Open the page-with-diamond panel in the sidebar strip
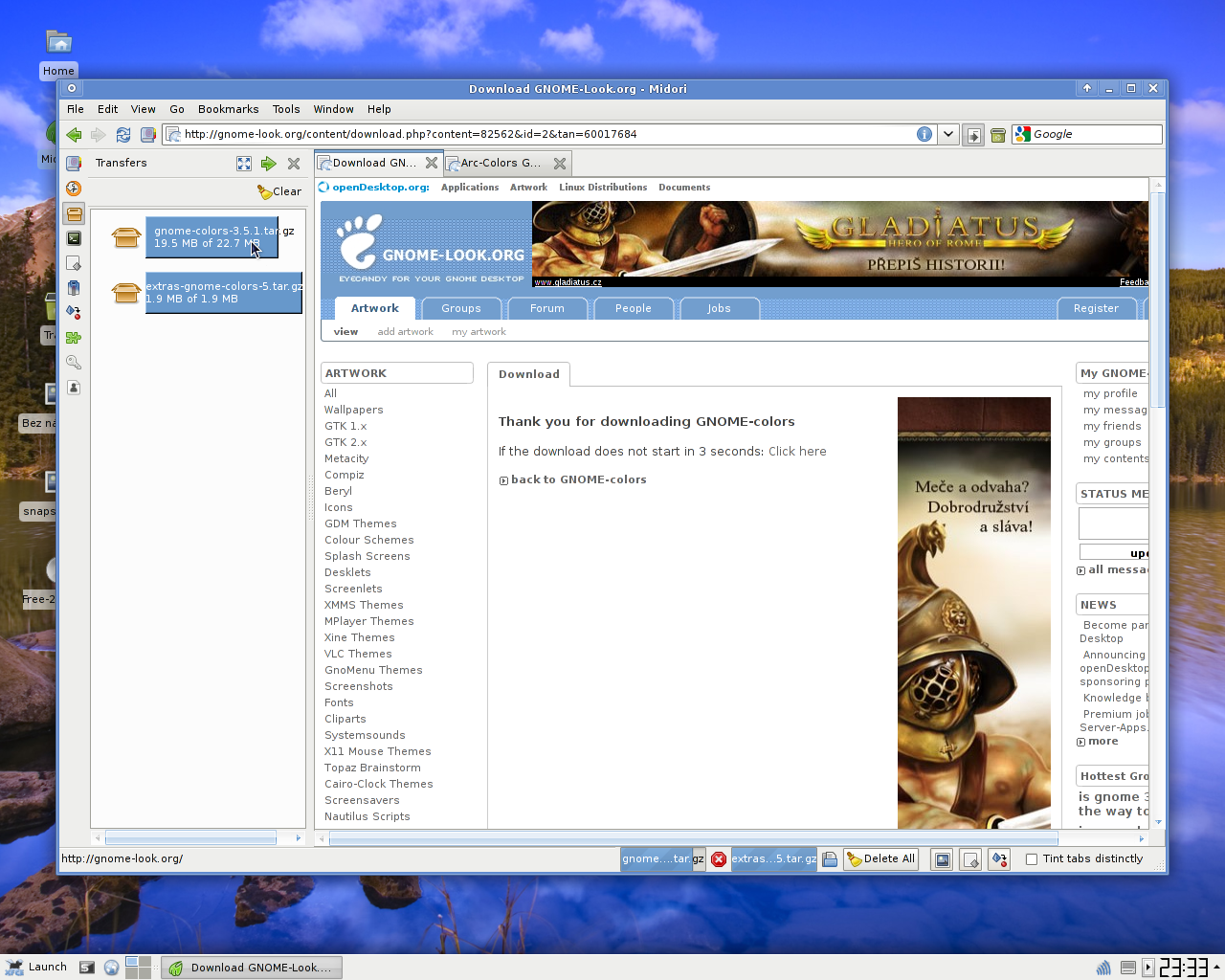Viewport: 1225px width, 980px height. pyautogui.click(x=74, y=263)
